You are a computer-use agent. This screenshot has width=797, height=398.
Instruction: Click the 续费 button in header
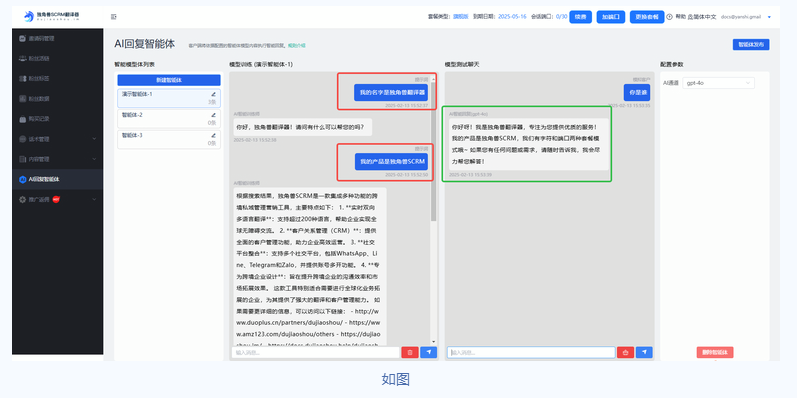pos(580,17)
